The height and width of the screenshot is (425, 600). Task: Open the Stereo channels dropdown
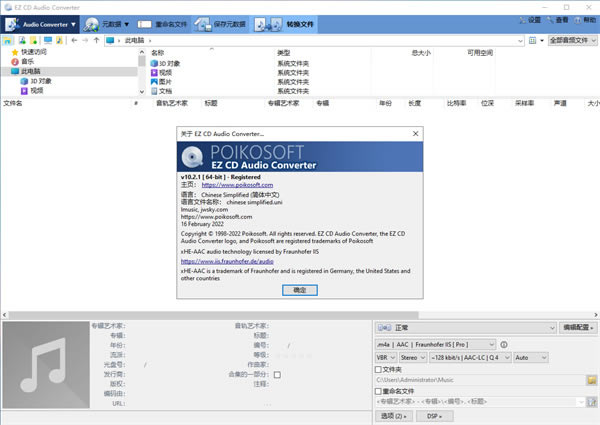click(x=413, y=358)
